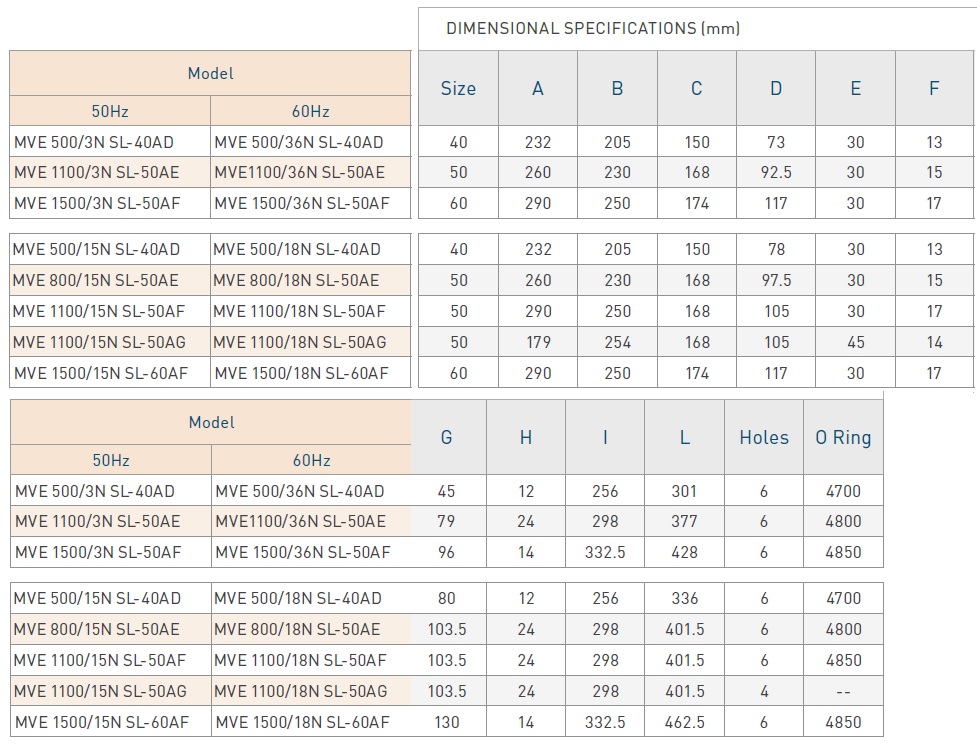The image size is (977, 753).
Task: Click the '--' O Ring cell
Action: (x=843, y=692)
